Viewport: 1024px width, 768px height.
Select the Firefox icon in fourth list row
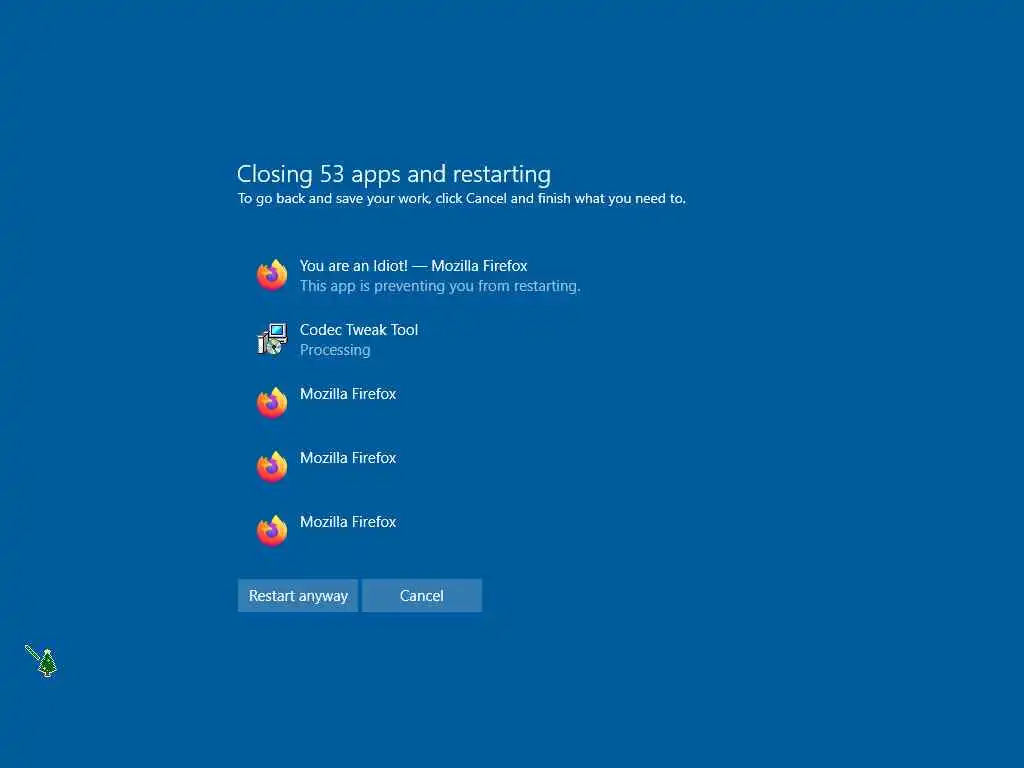coord(272,467)
